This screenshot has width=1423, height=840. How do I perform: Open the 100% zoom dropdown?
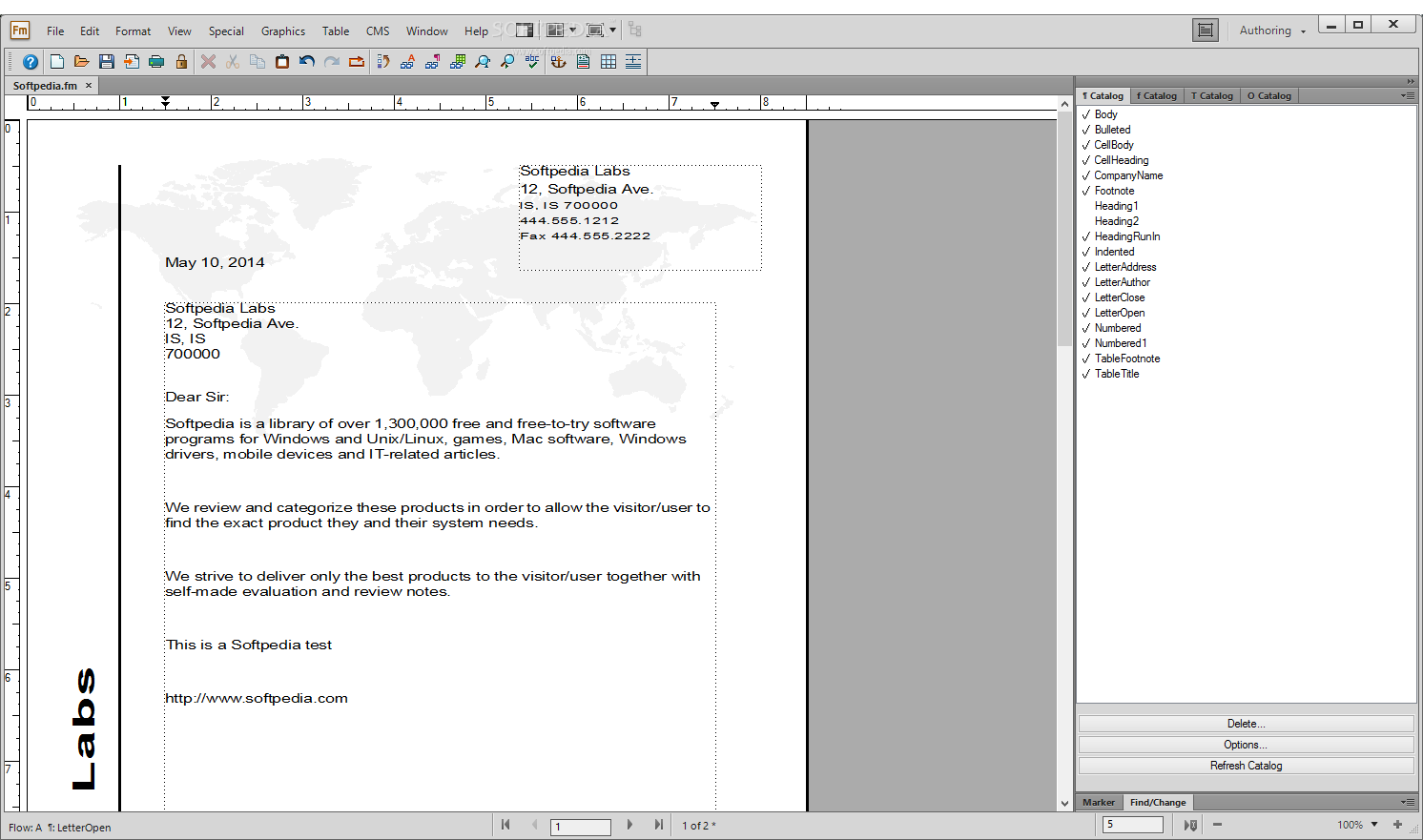tap(1374, 825)
